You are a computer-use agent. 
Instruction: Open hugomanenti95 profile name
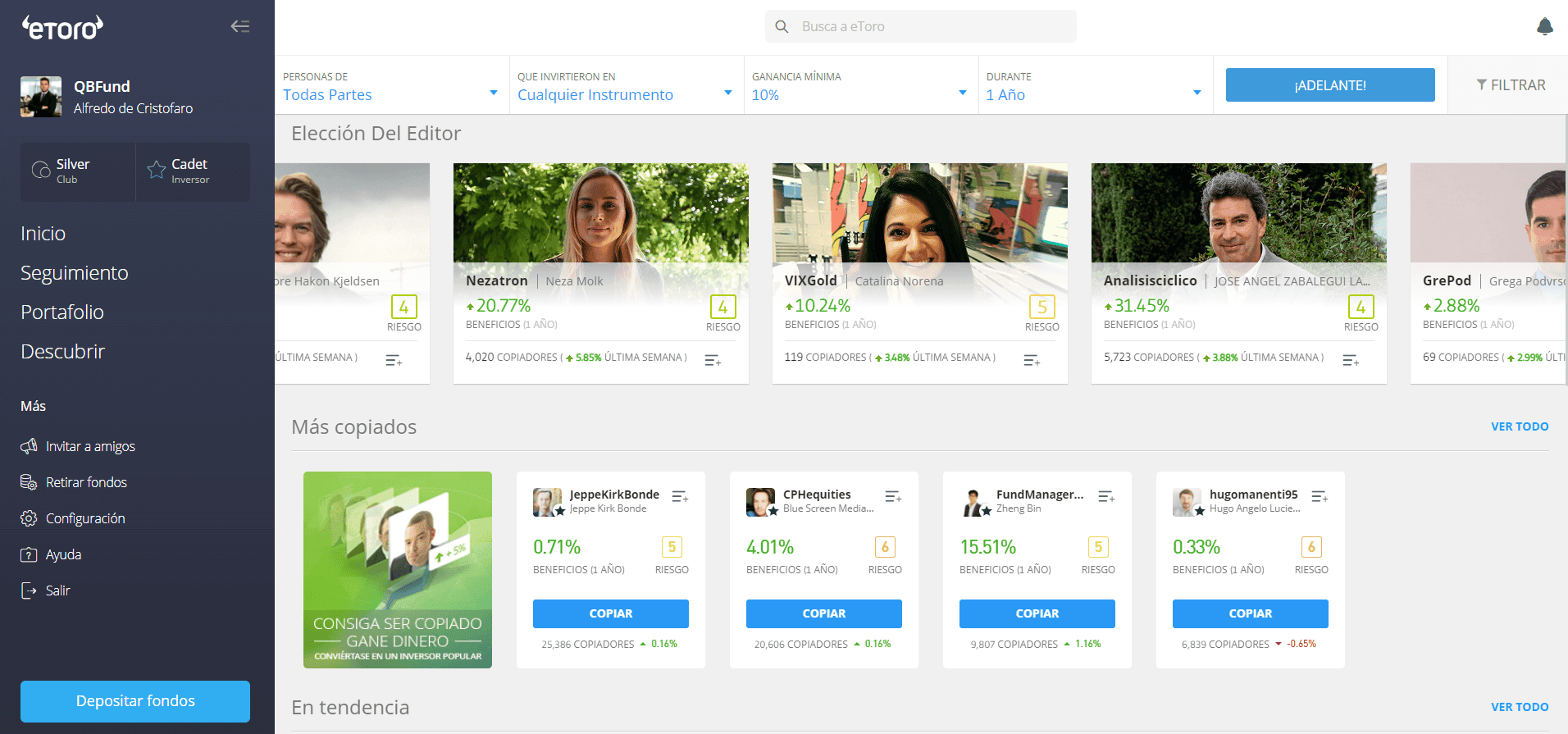pos(1253,495)
